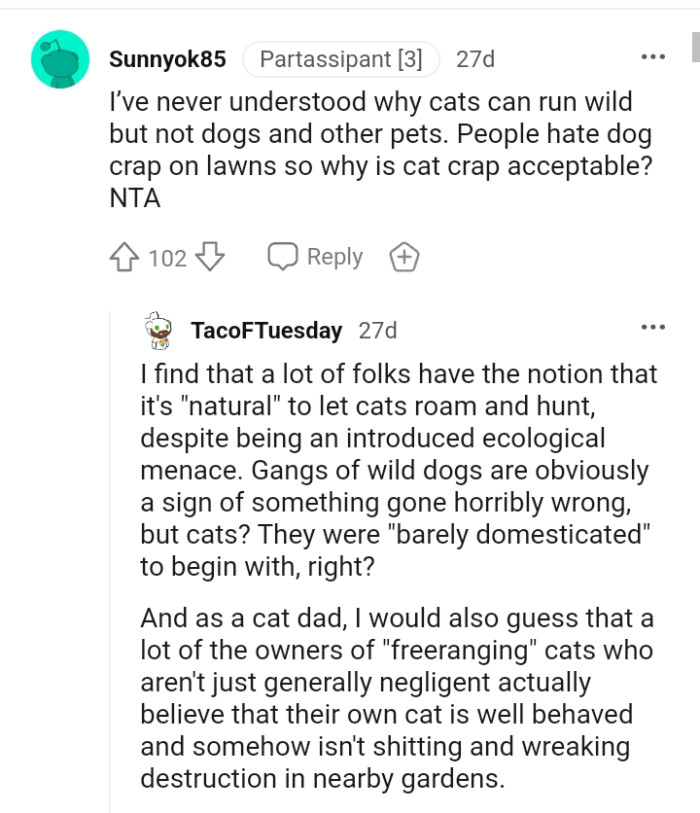The width and height of the screenshot is (700, 813).
Task: Open more options for TacoFTuesday's reply
Action: (653, 327)
